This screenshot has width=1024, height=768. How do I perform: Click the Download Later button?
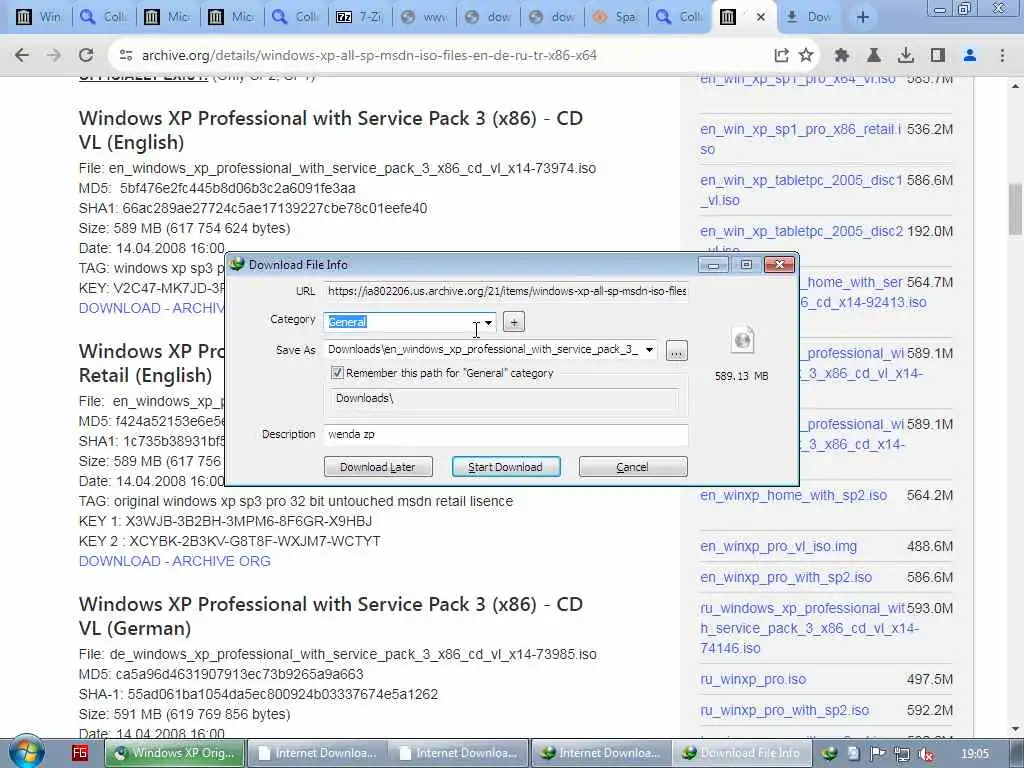(378, 467)
